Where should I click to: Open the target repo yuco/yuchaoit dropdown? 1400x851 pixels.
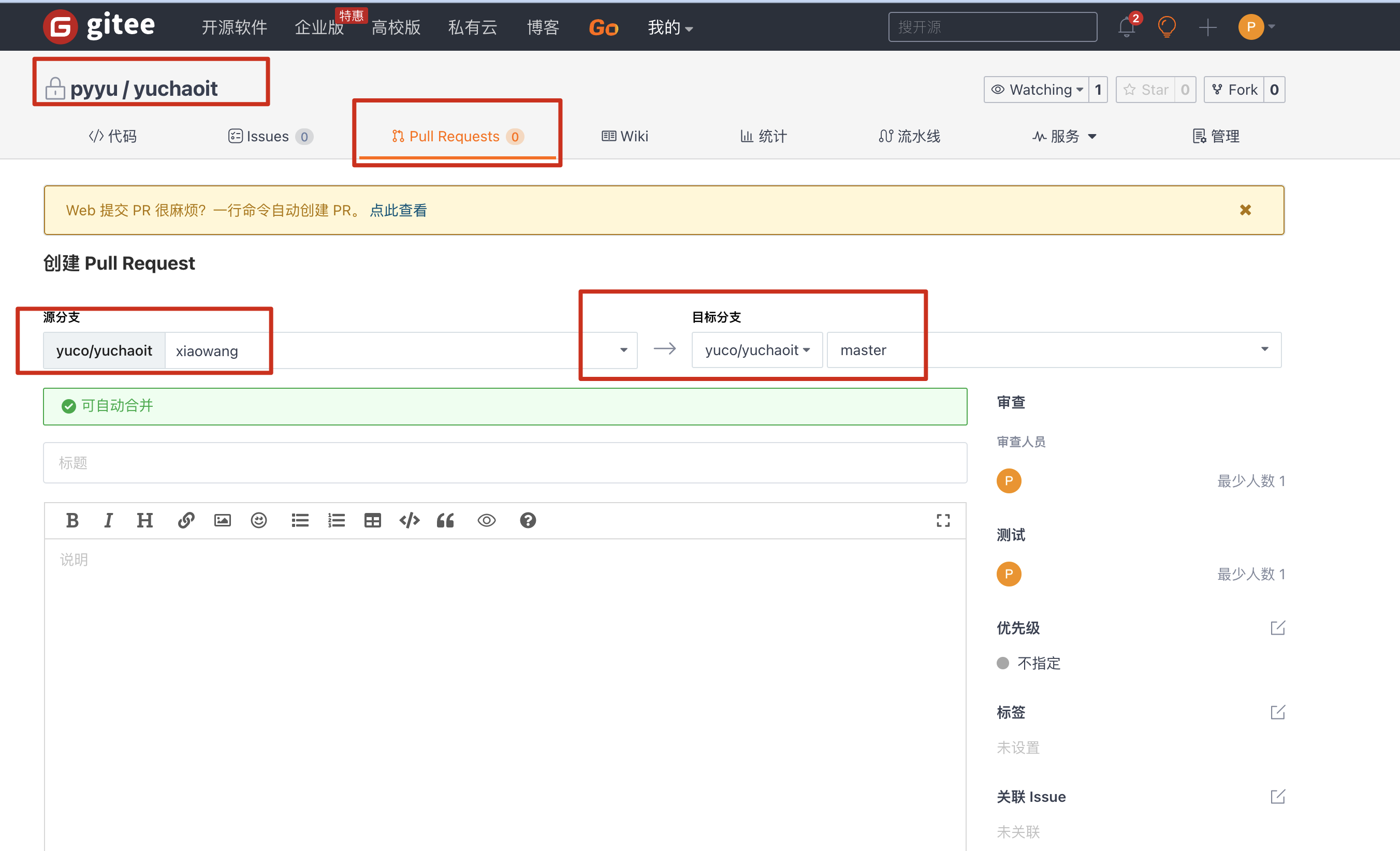coord(756,350)
